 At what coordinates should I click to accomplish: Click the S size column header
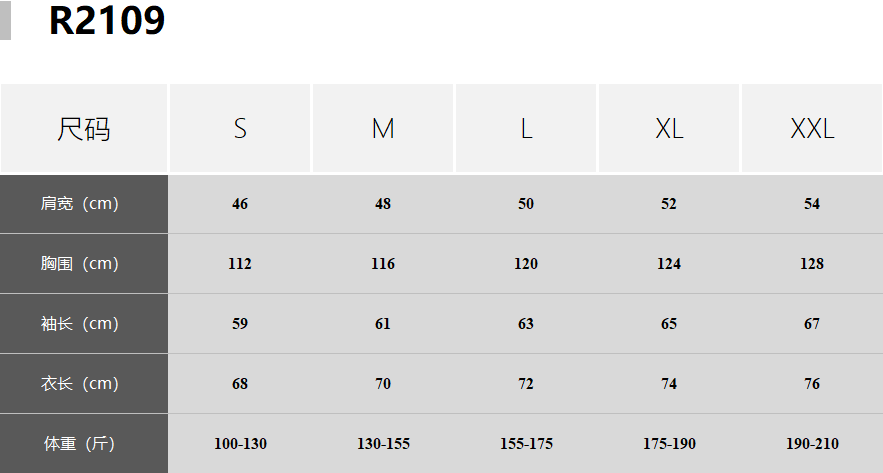[x=240, y=129]
